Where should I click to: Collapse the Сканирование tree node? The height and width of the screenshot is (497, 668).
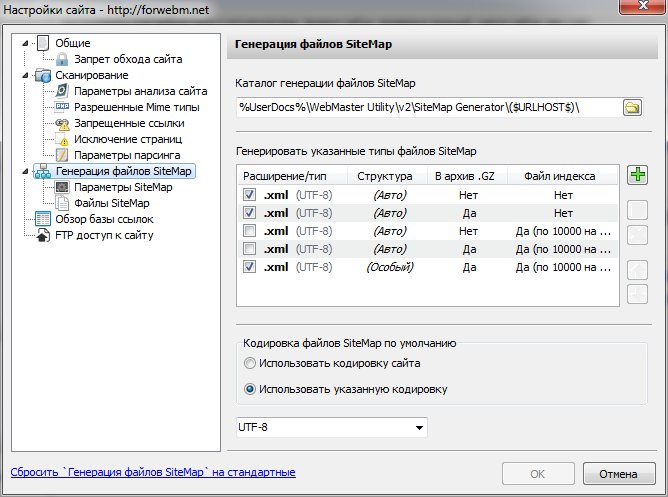[x=24, y=75]
